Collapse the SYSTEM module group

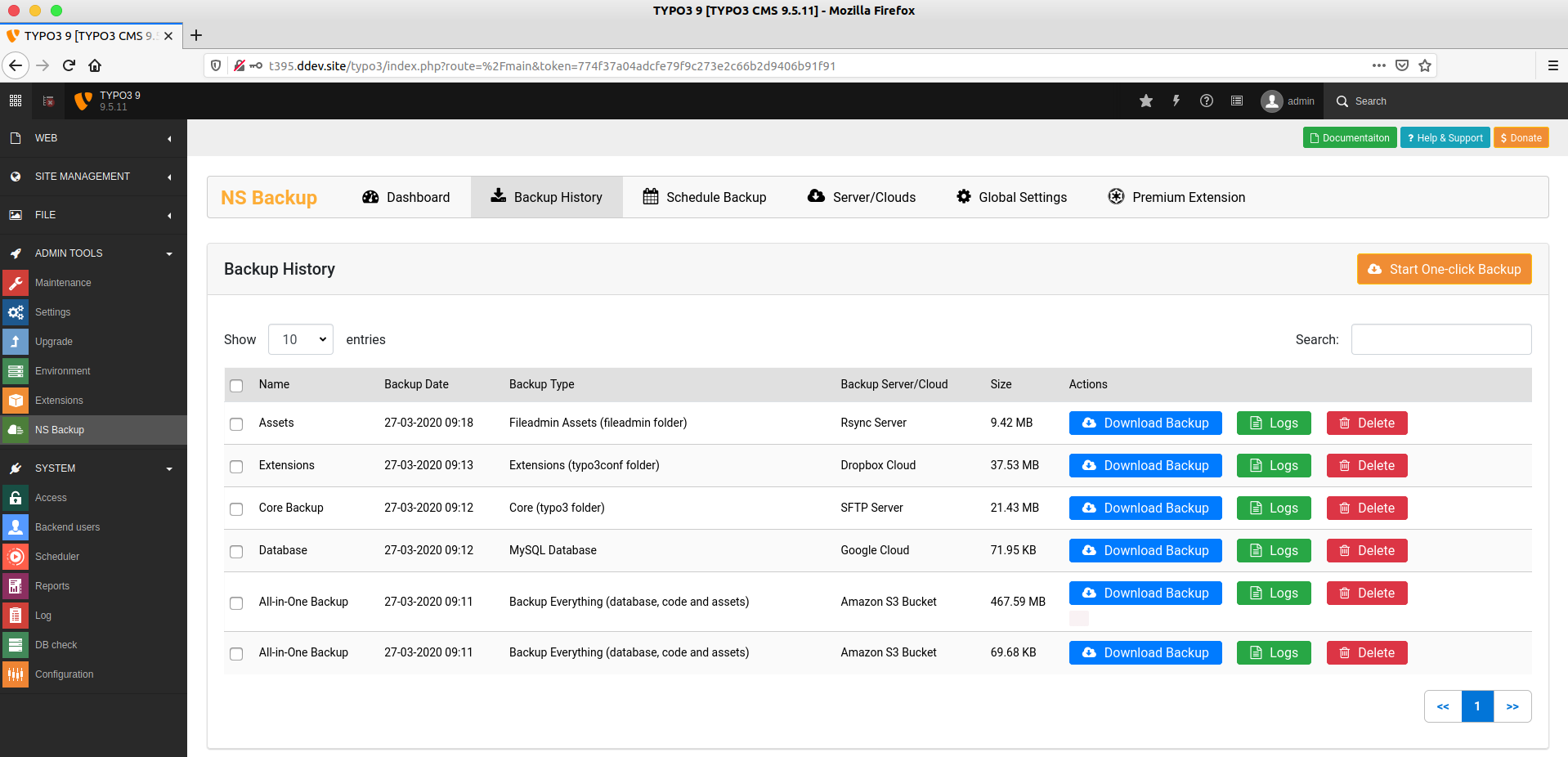coord(93,468)
